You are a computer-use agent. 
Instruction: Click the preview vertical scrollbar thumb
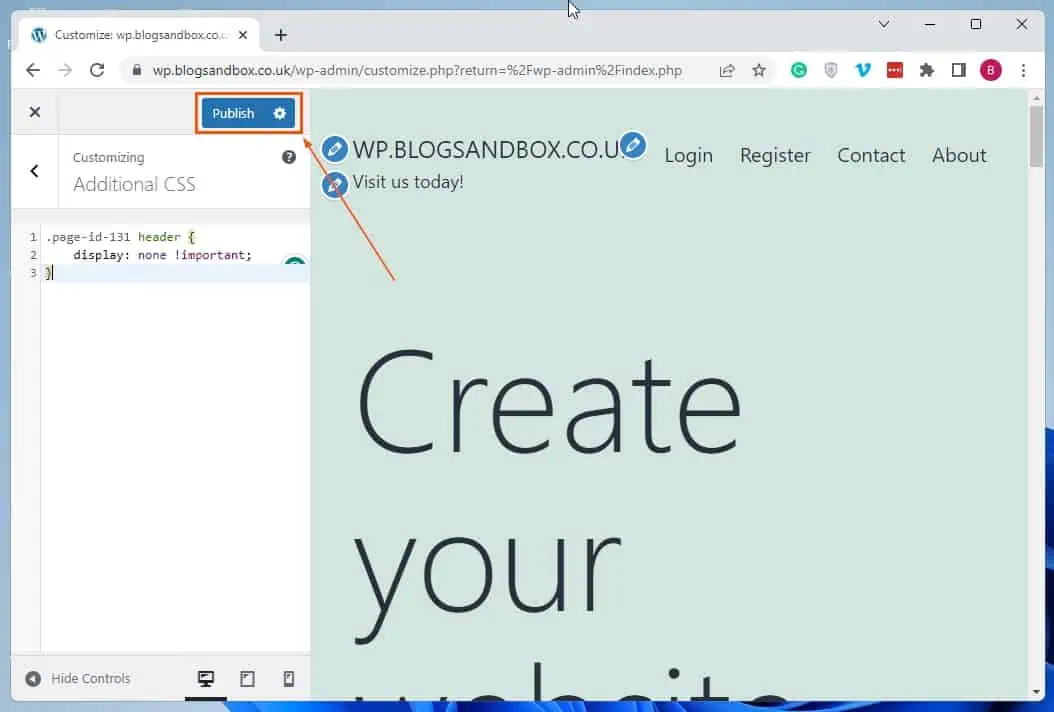1036,136
